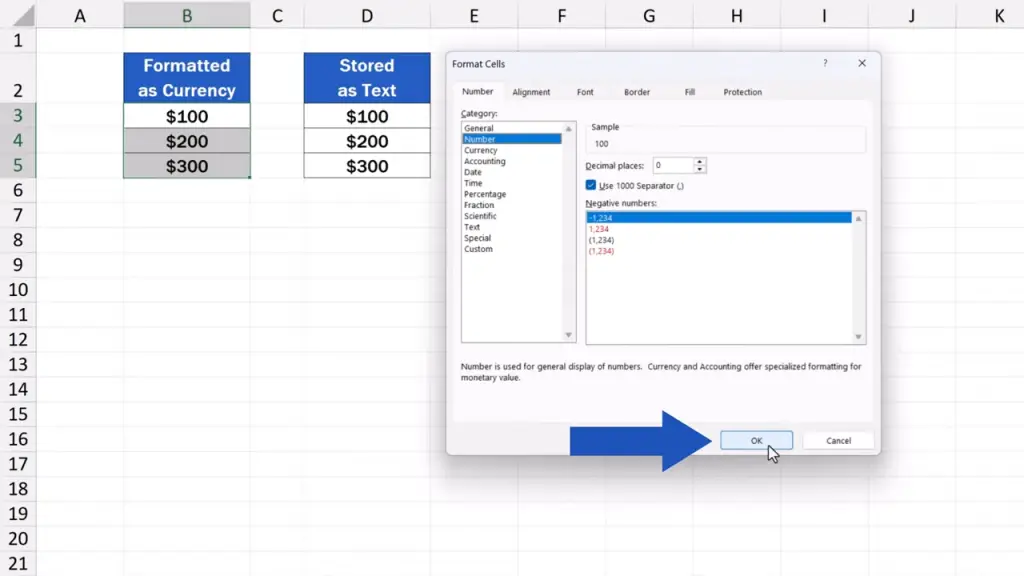Uncheck the Use 1000 Separator checkbox

pos(591,185)
